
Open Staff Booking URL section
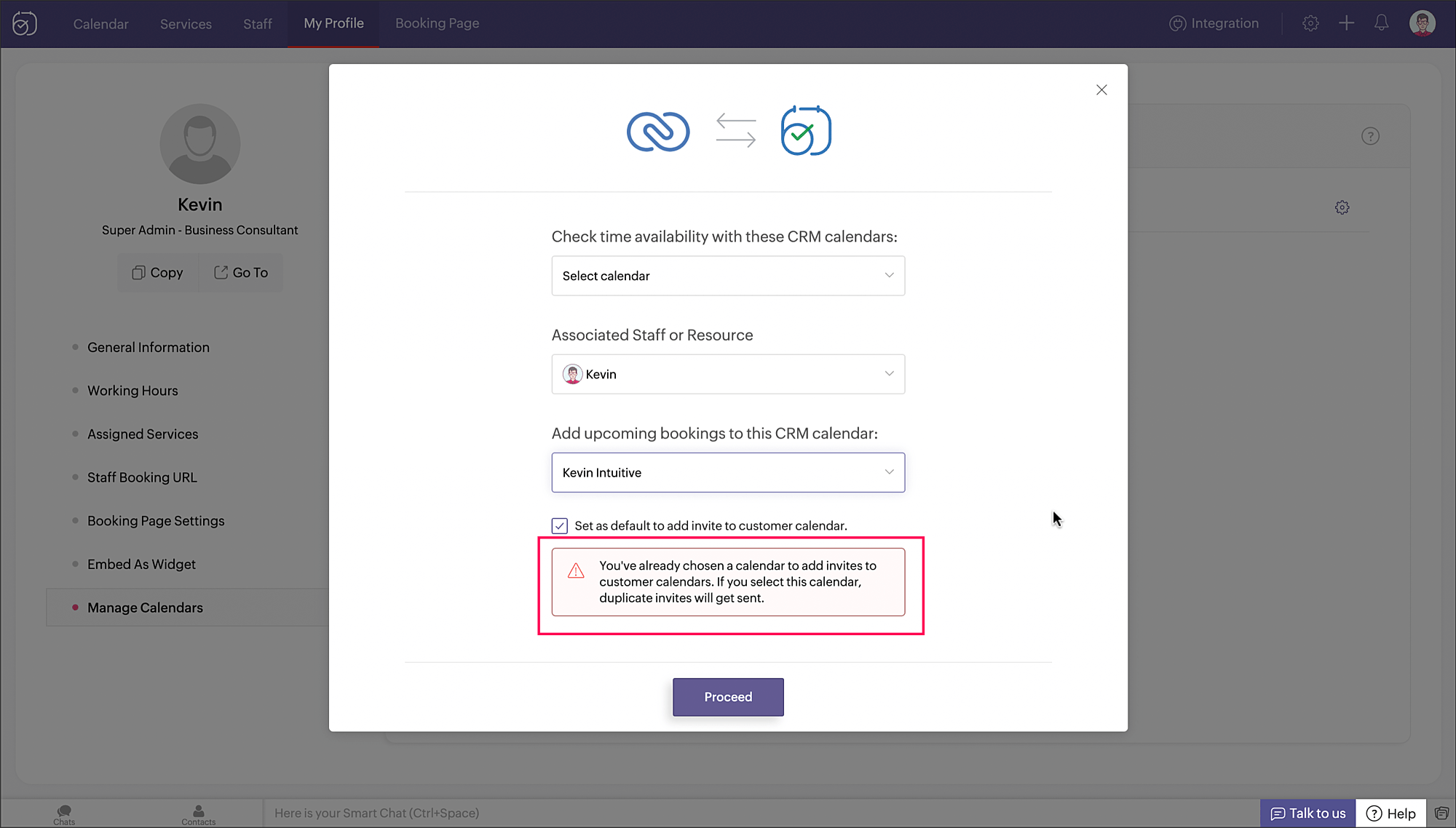coord(142,477)
